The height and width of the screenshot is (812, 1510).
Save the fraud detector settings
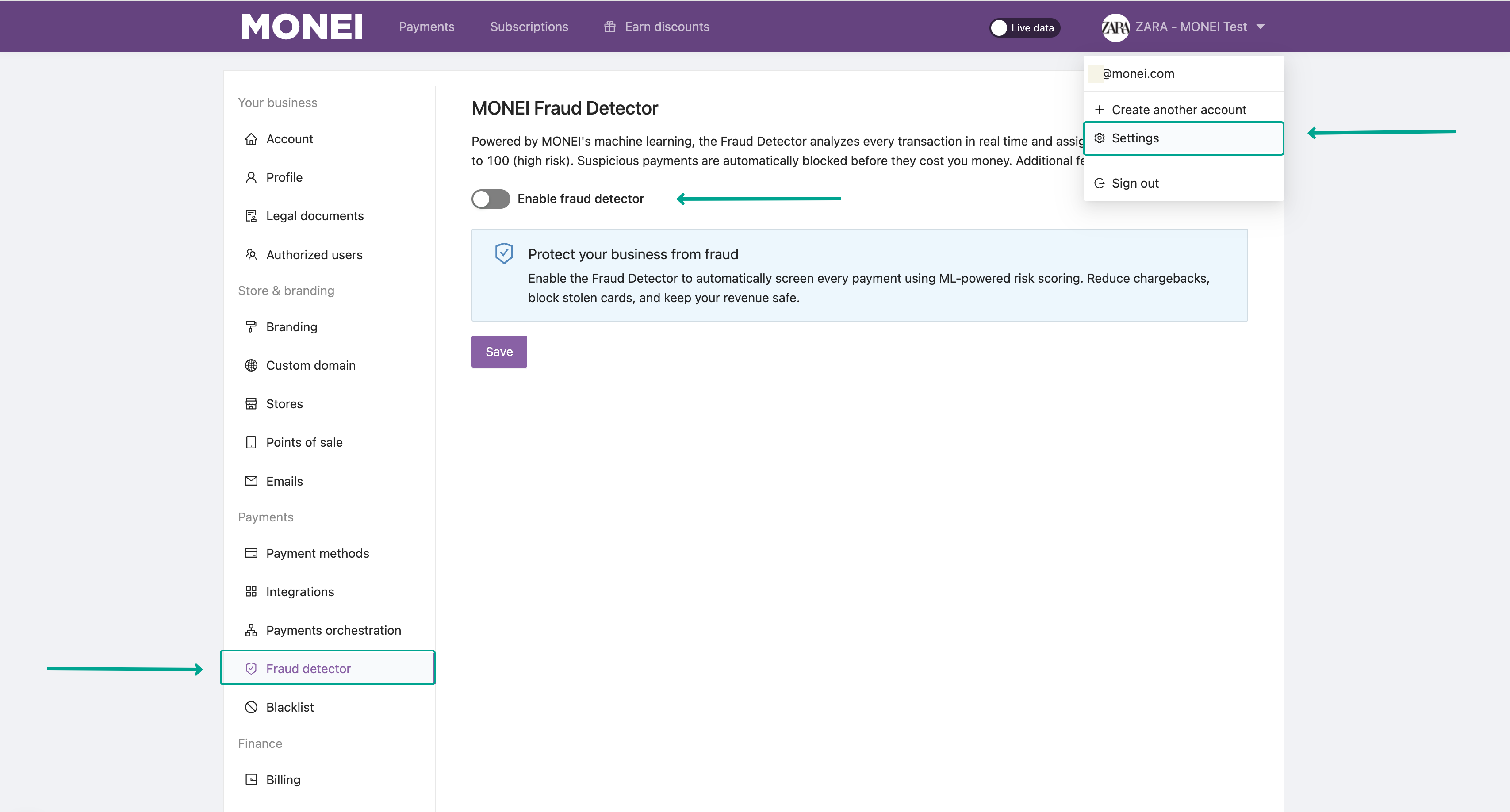coord(499,352)
